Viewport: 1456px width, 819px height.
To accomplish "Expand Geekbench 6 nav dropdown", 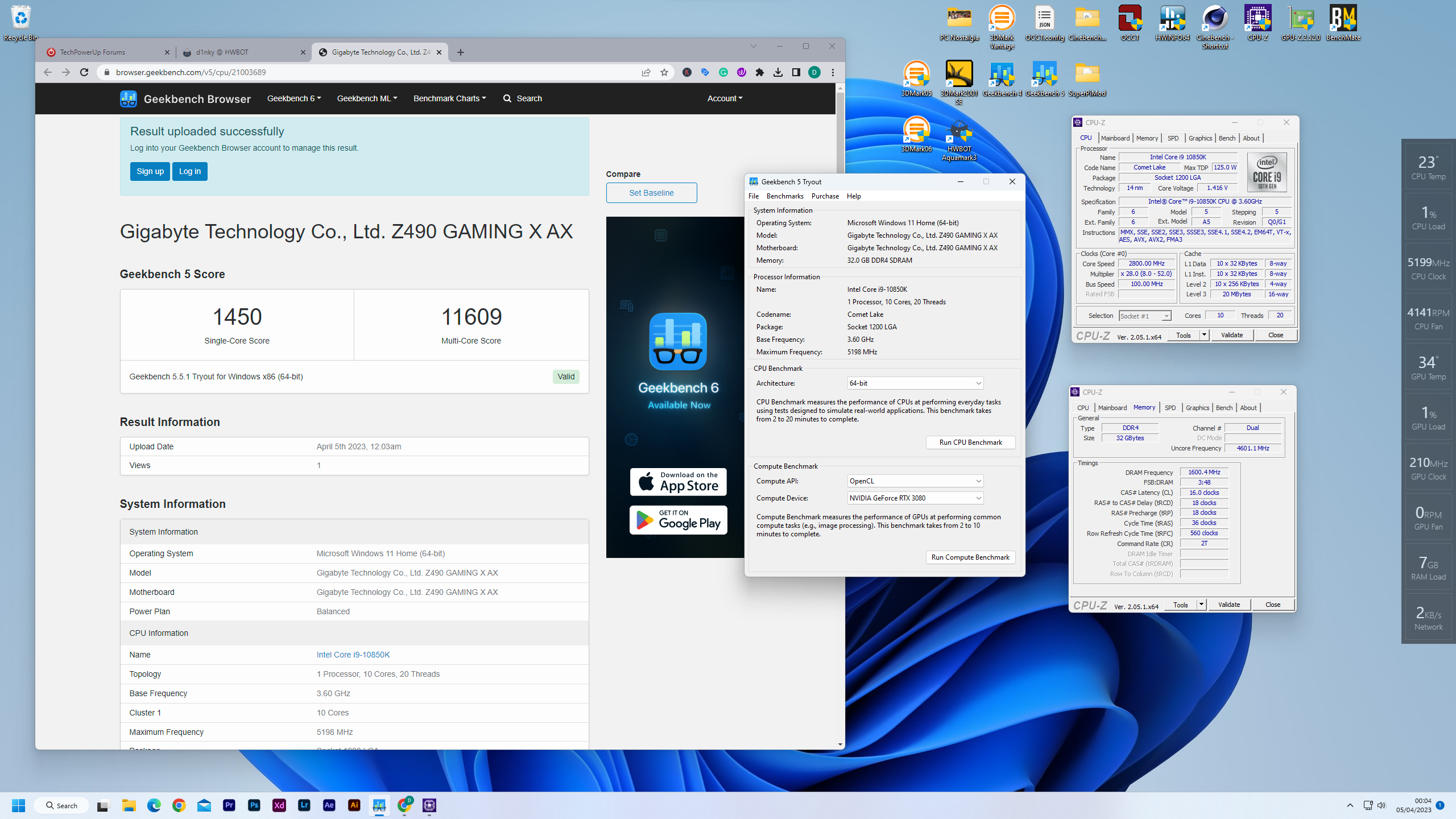I will point(294,98).
